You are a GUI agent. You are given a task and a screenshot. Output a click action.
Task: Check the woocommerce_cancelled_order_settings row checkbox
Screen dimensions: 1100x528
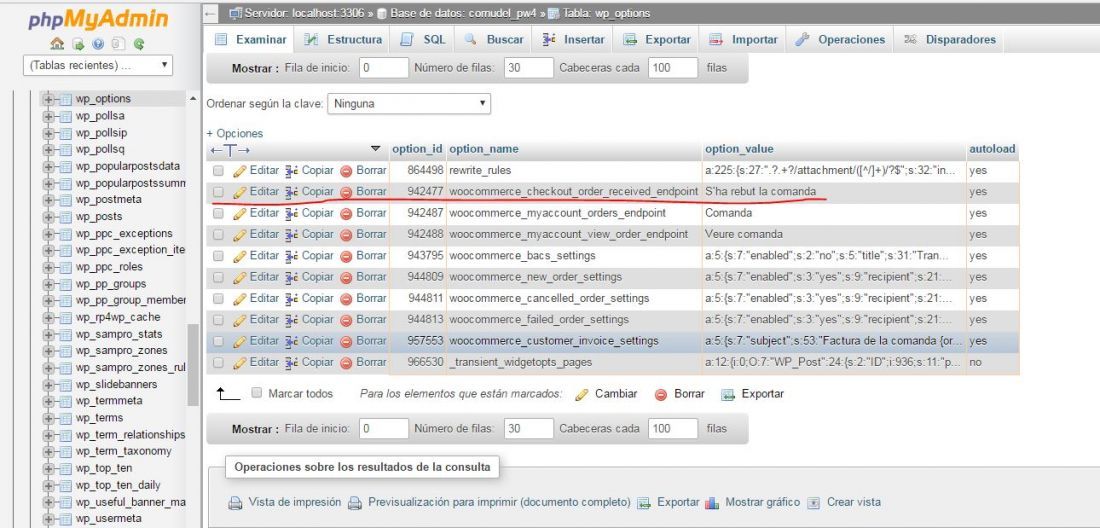coord(218,299)
